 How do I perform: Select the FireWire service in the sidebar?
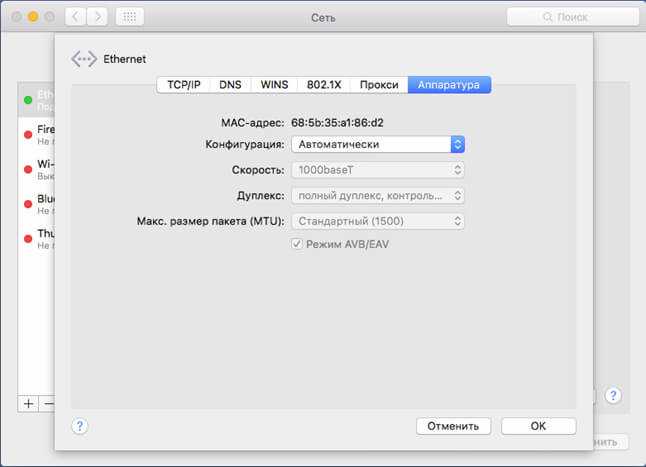point(37,135)
